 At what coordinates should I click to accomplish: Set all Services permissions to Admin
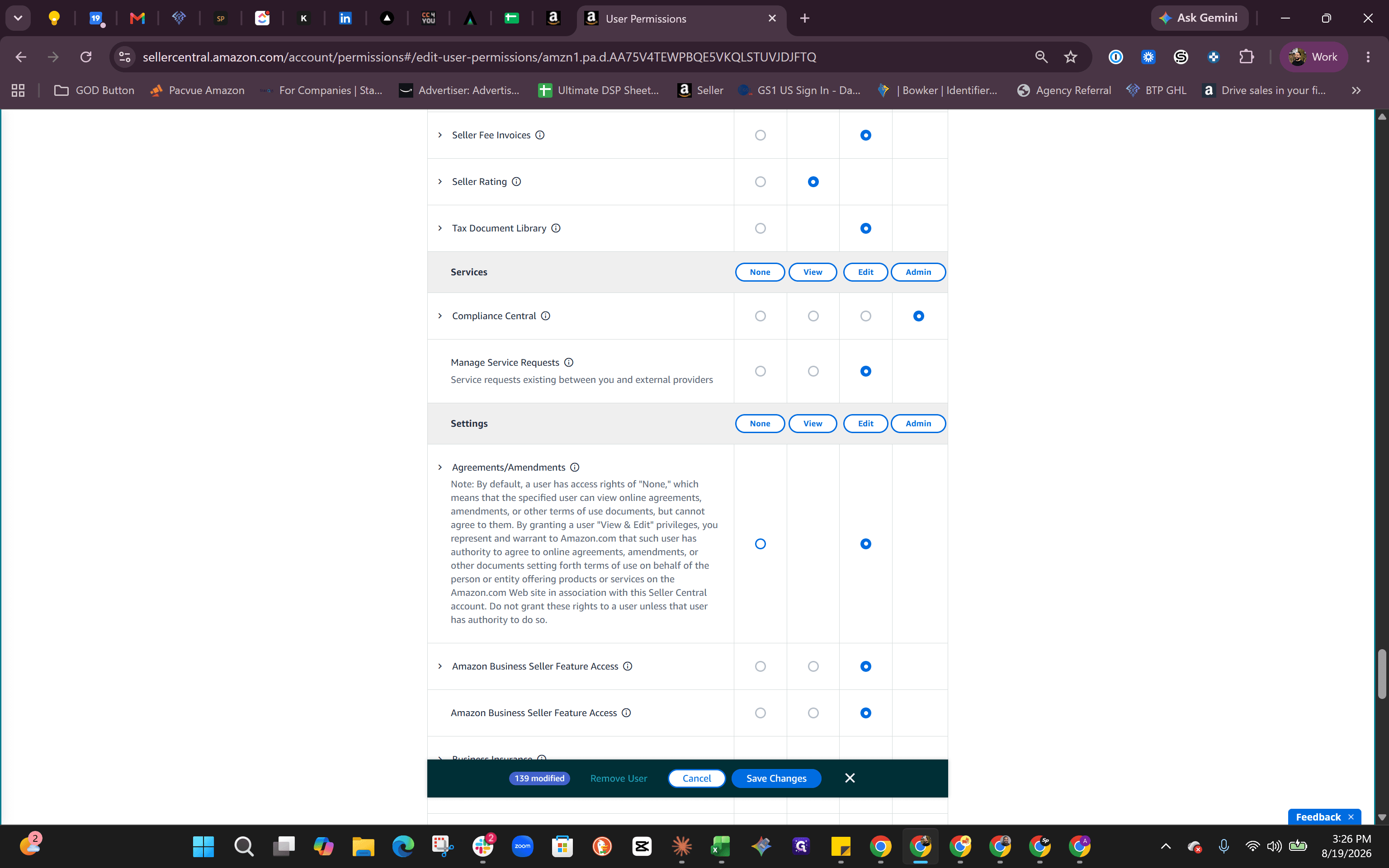click(918, 272)
